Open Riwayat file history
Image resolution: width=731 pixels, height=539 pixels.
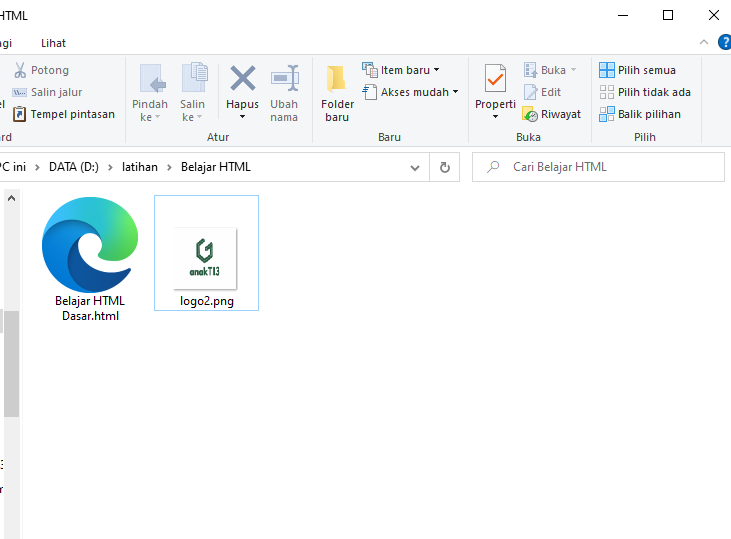(552, 114)
